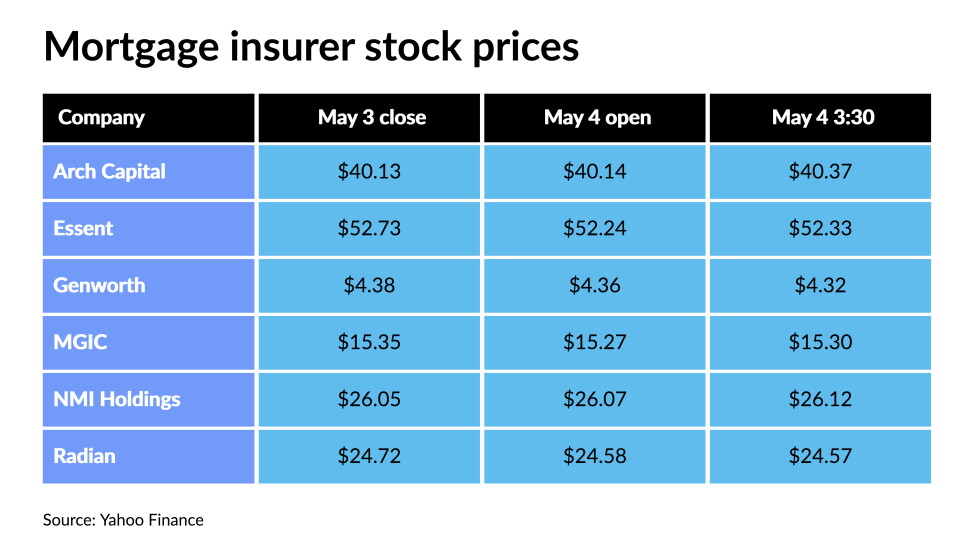Click the May 4 open header
This screenshot has width=978, height=550.
click(x=594, y=118)
